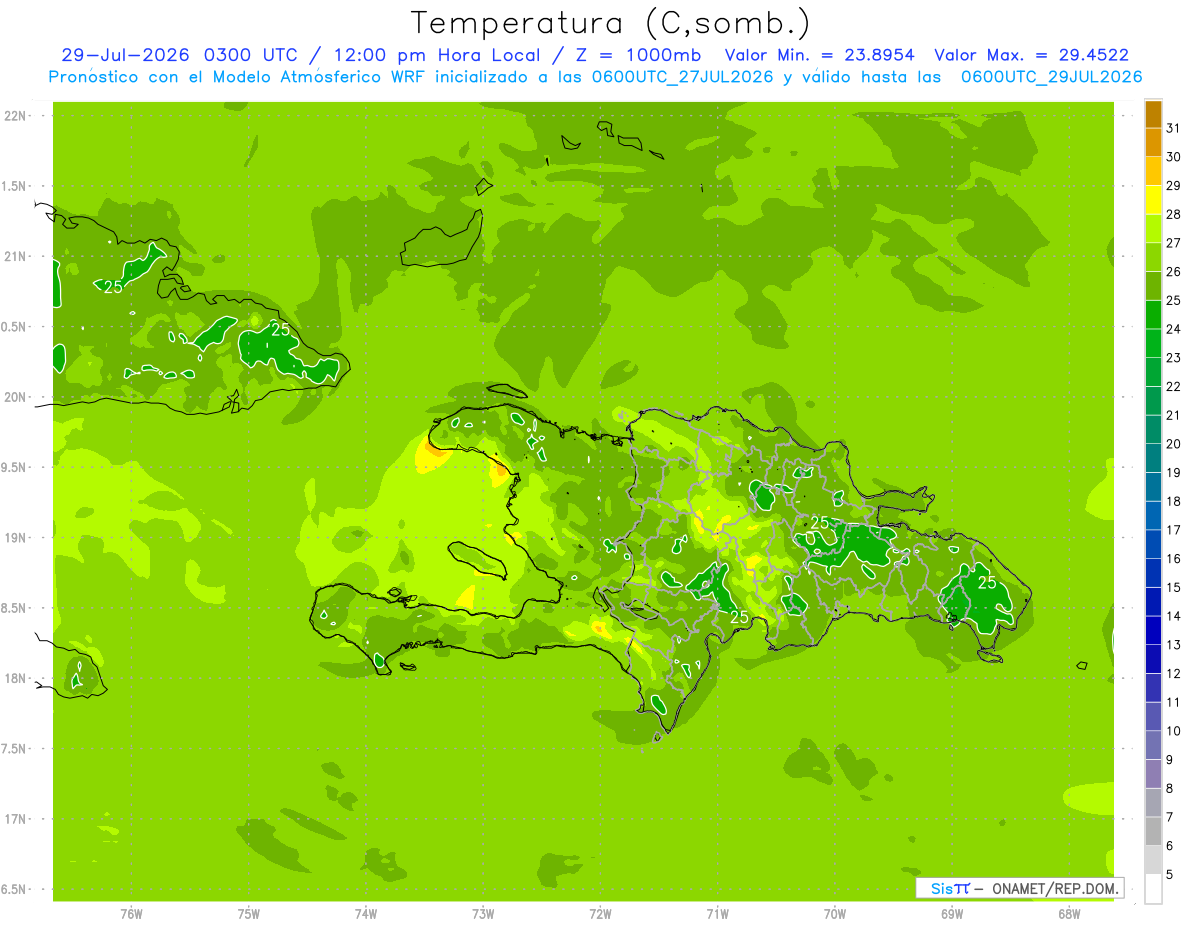The height and width of the screenshot is (927, 1200).
Task: Click the 20N latitude axis label
Action: click(15, 397)
